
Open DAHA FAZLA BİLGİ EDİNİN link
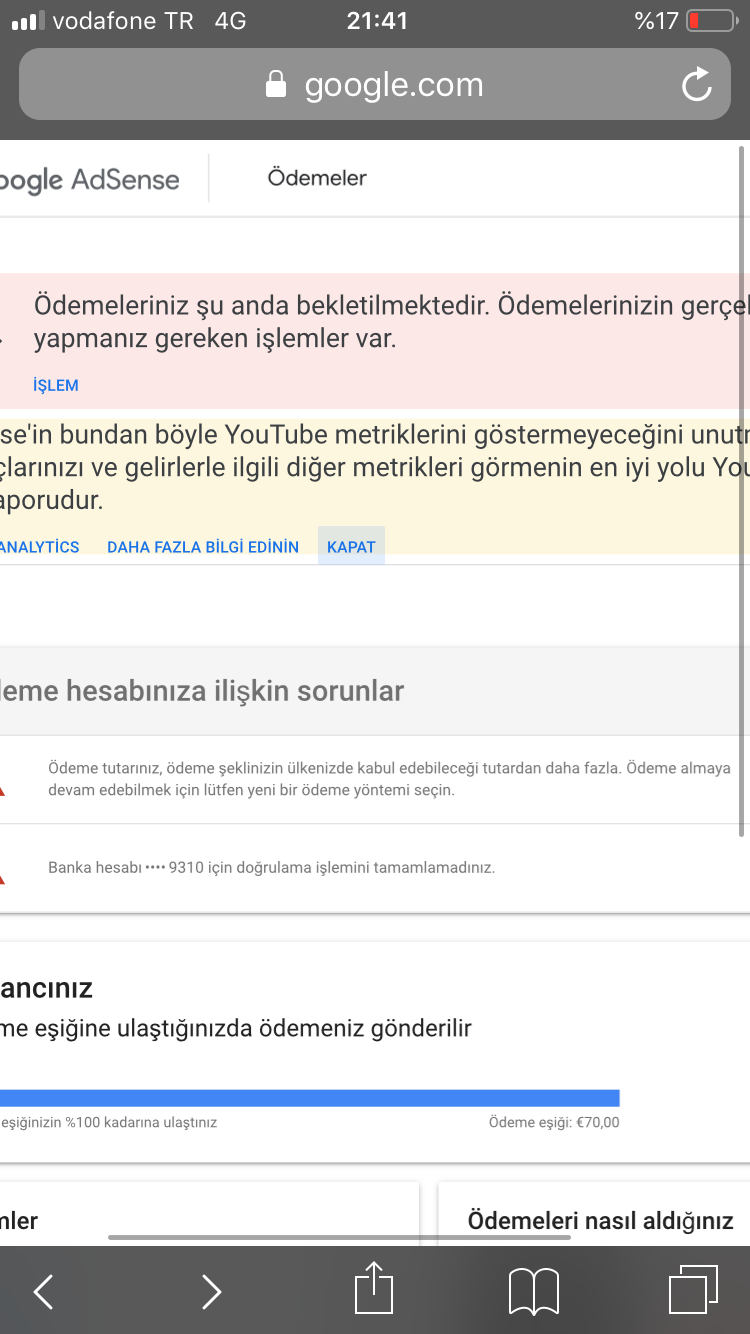(203, 547)
